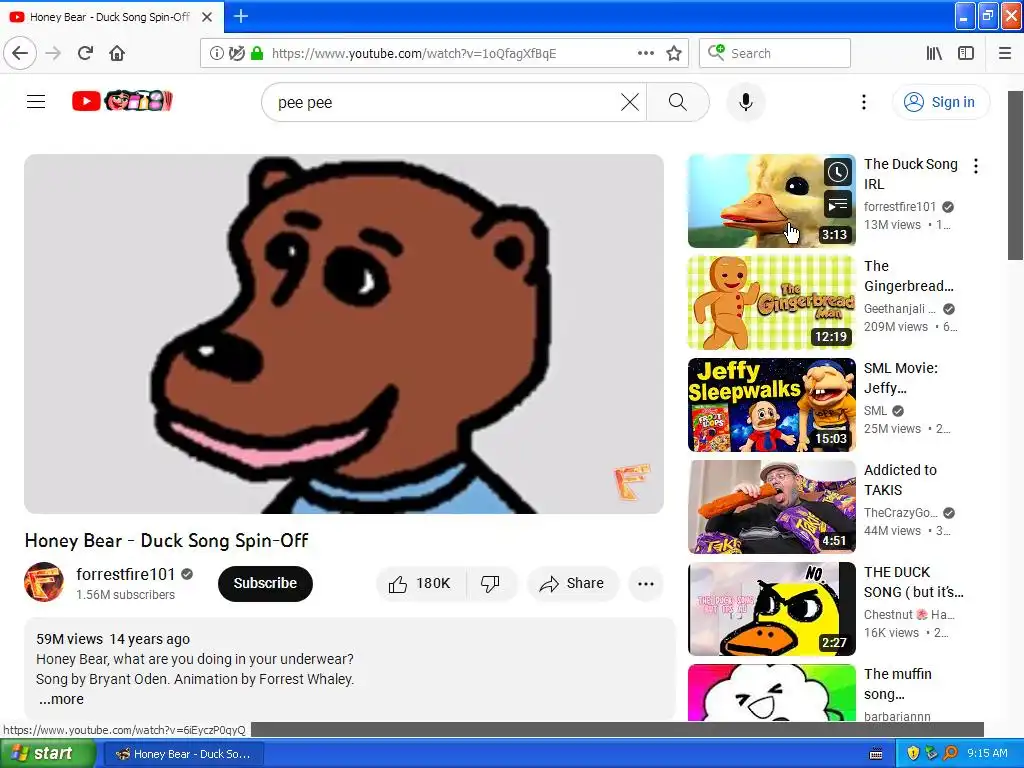The height and width of the screenshot is (768, 1024).
Task: Click the page vertical scrollbar thumb
Action: click(1016, 175)
